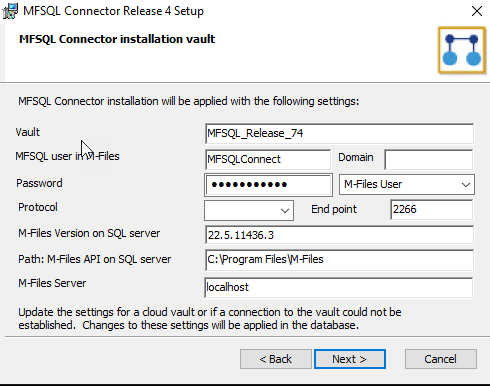Close the MFSQL Connector Setup window
Screen dimensions: 490x386
[x=477, y=11]
